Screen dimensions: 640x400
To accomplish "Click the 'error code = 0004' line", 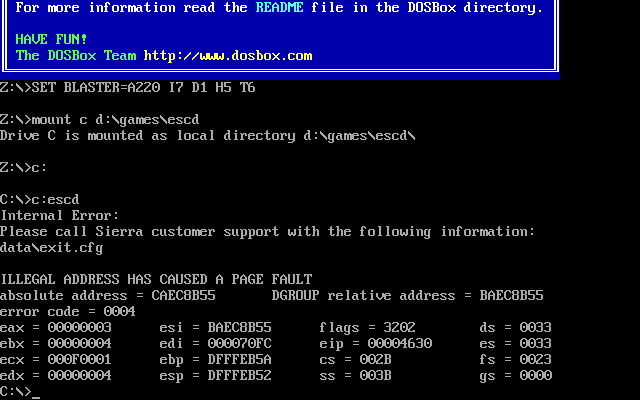I will pyautogui.click(x=68, y=311).
